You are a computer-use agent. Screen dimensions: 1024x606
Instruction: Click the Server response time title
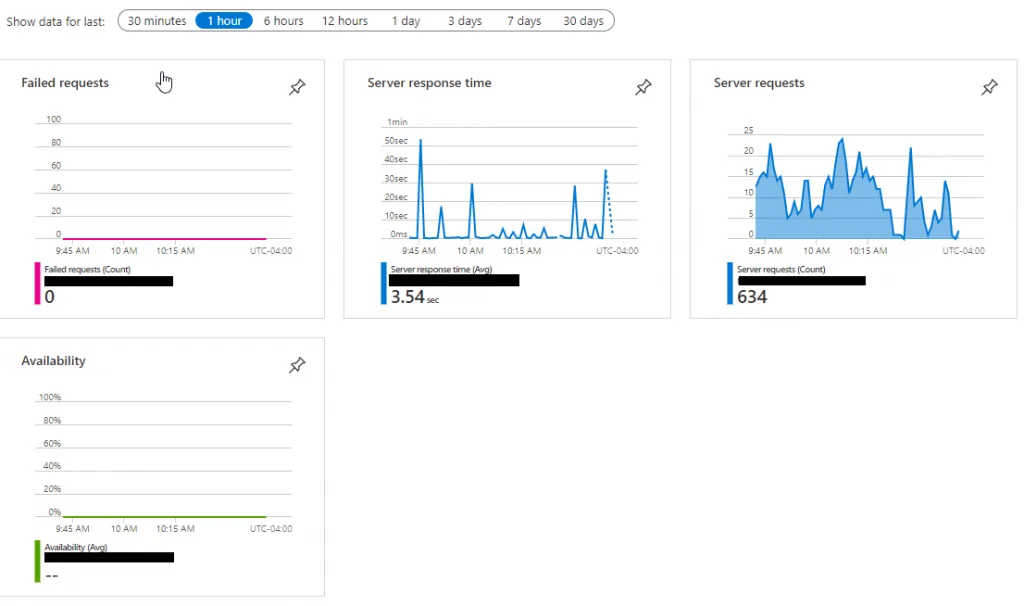[x=429, y=83]
